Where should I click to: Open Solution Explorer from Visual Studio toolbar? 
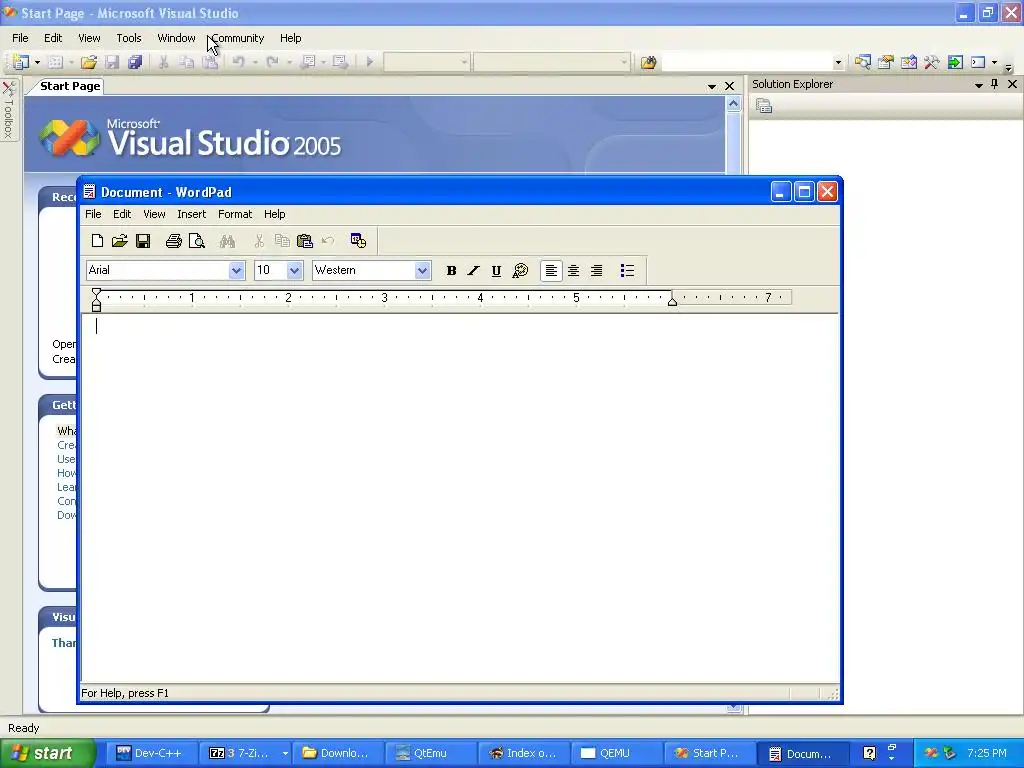point(863,62)
